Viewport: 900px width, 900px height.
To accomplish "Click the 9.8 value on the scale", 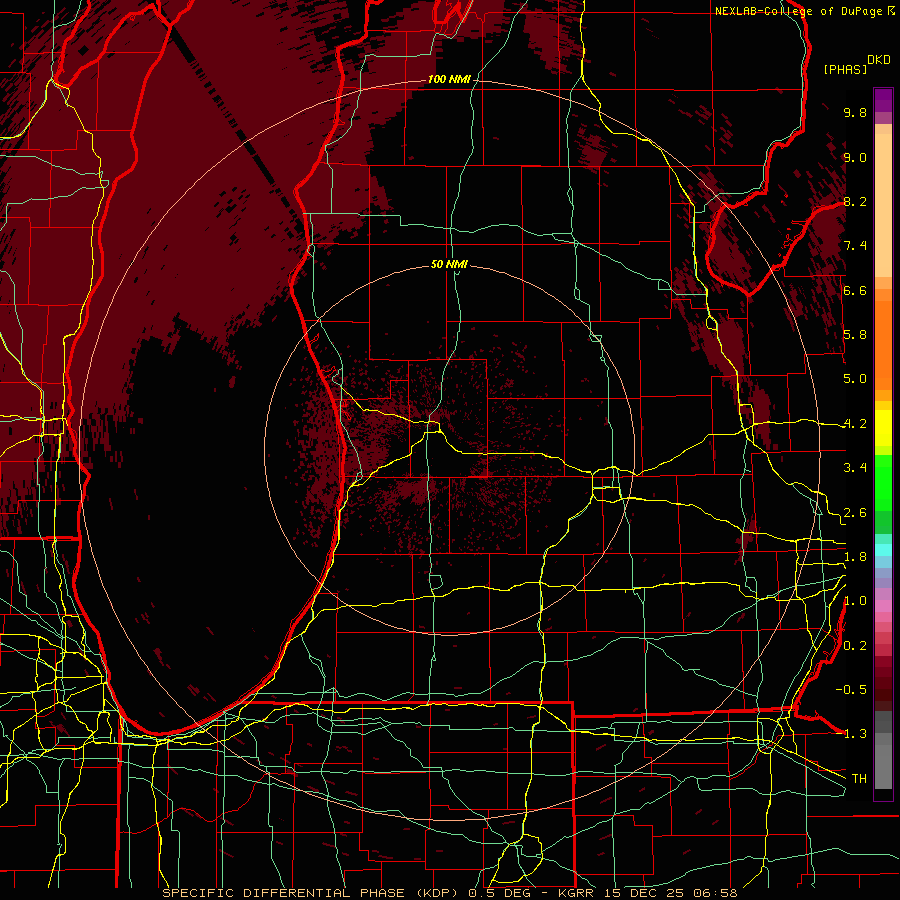I will pyautogui.click(x=855, y=113).
